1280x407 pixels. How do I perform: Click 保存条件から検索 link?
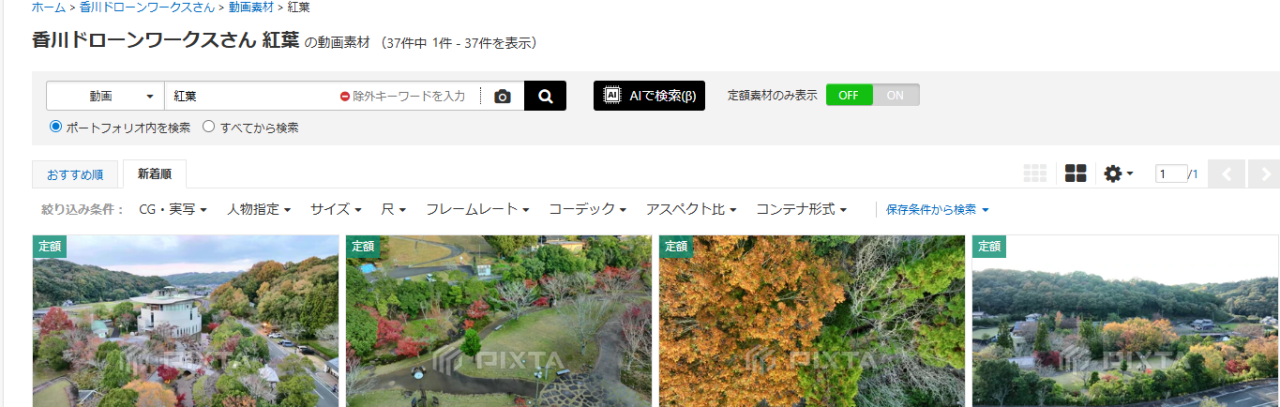(x=937, y=210)
